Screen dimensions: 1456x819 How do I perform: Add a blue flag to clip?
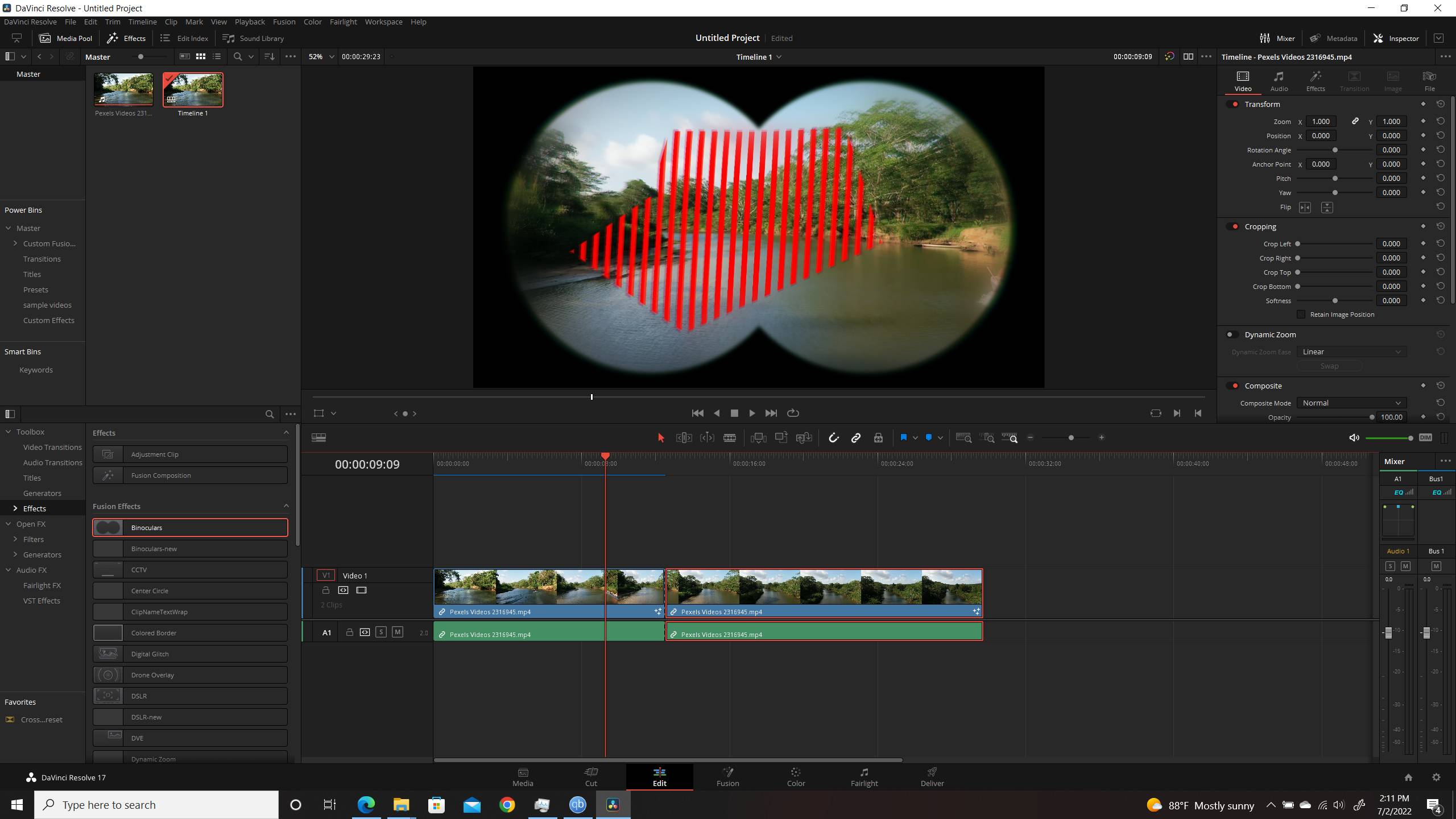coord(903,437)
